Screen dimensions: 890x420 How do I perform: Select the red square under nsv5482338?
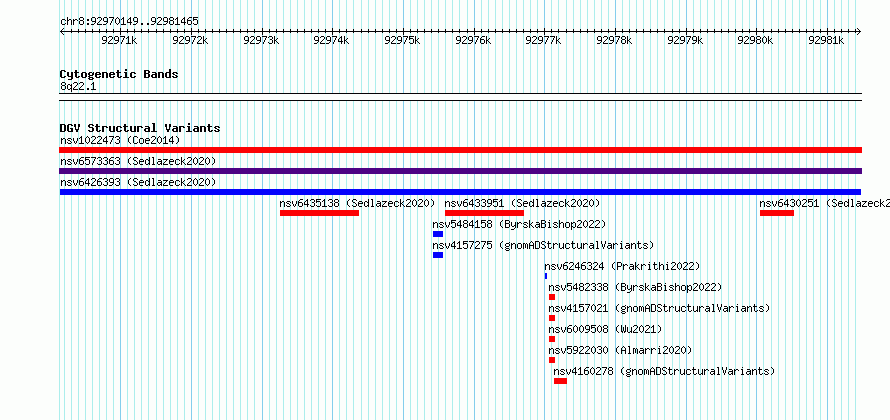(552, 297)
